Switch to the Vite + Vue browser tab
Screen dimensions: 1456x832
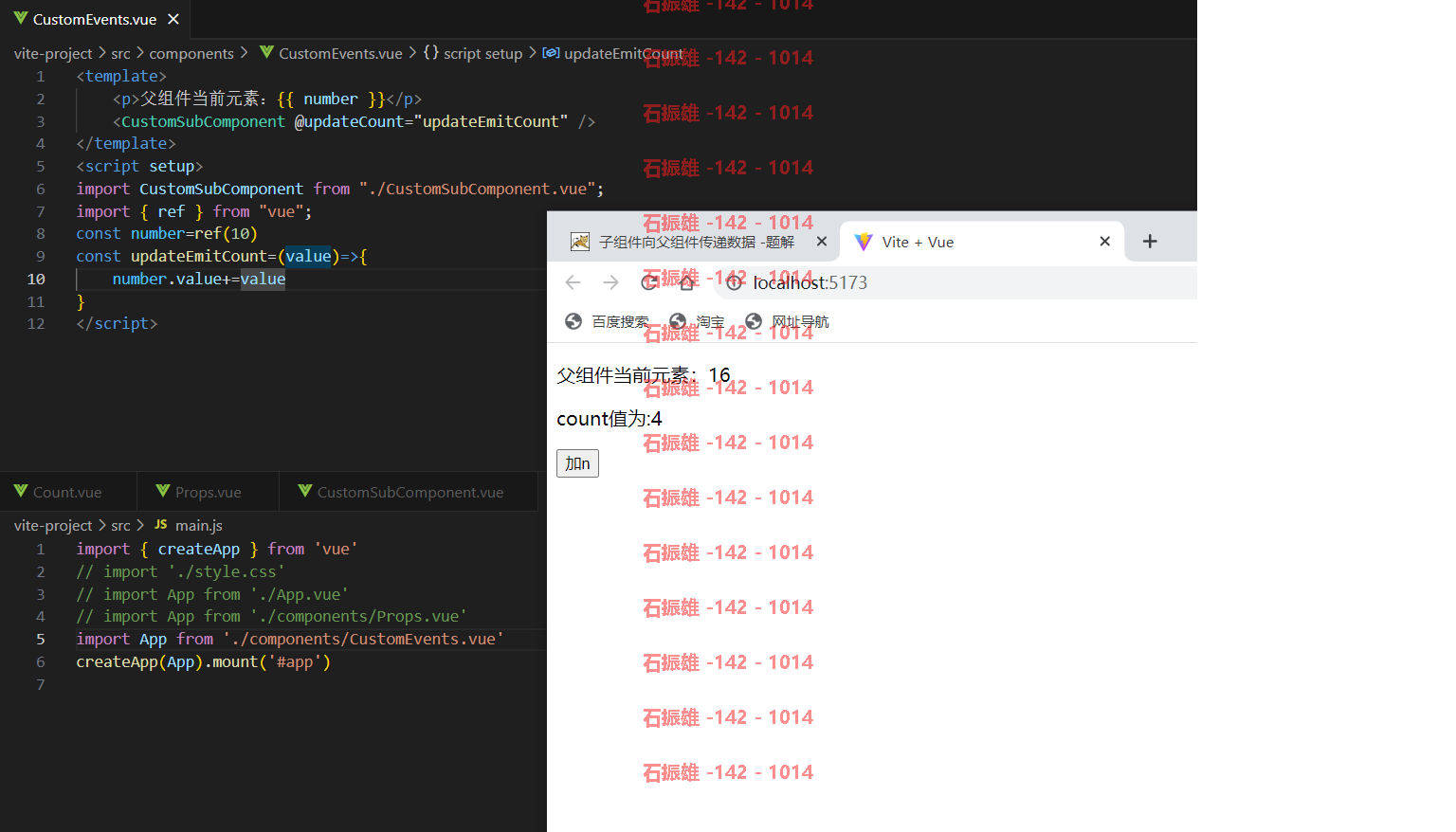tap(983, 242)
